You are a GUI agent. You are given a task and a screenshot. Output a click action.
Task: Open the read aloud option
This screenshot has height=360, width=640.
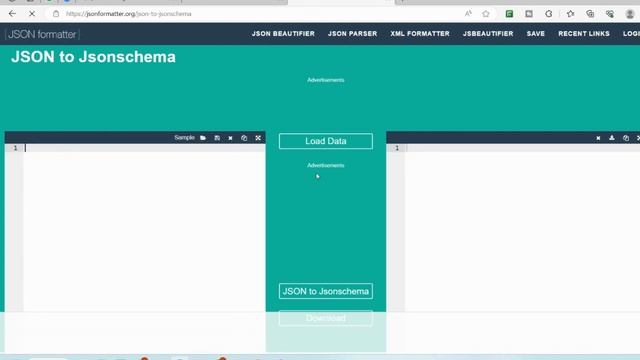pyautogui.click(x=468, y=14)
